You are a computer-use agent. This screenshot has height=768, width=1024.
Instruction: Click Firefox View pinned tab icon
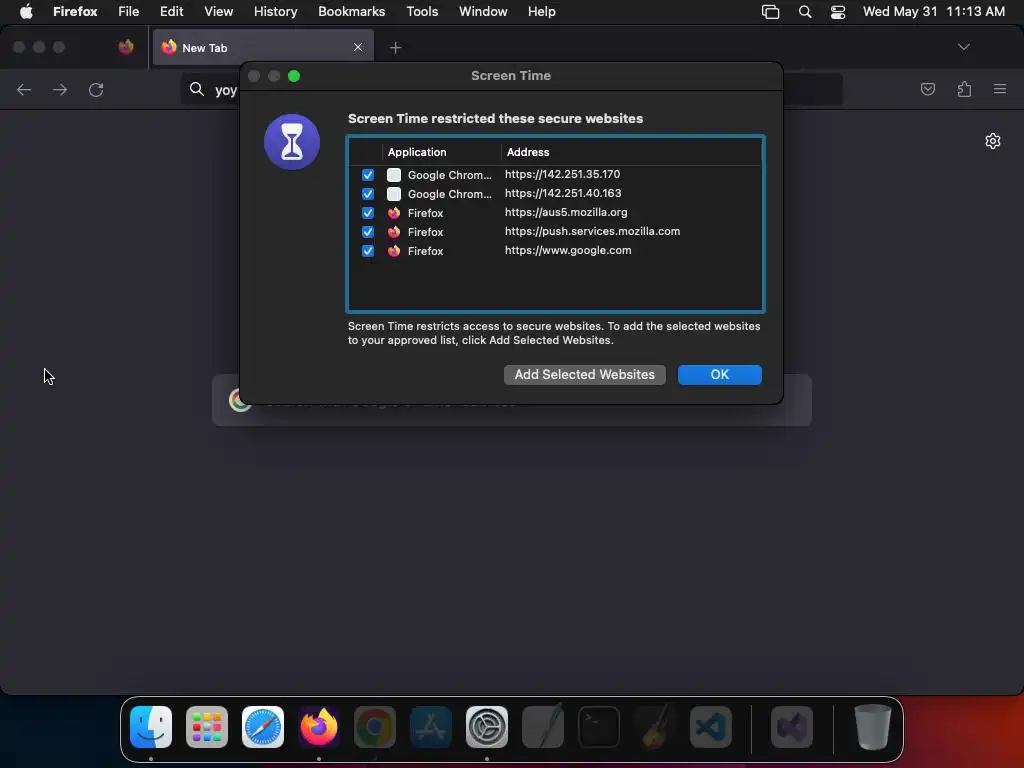coord(126,47)
